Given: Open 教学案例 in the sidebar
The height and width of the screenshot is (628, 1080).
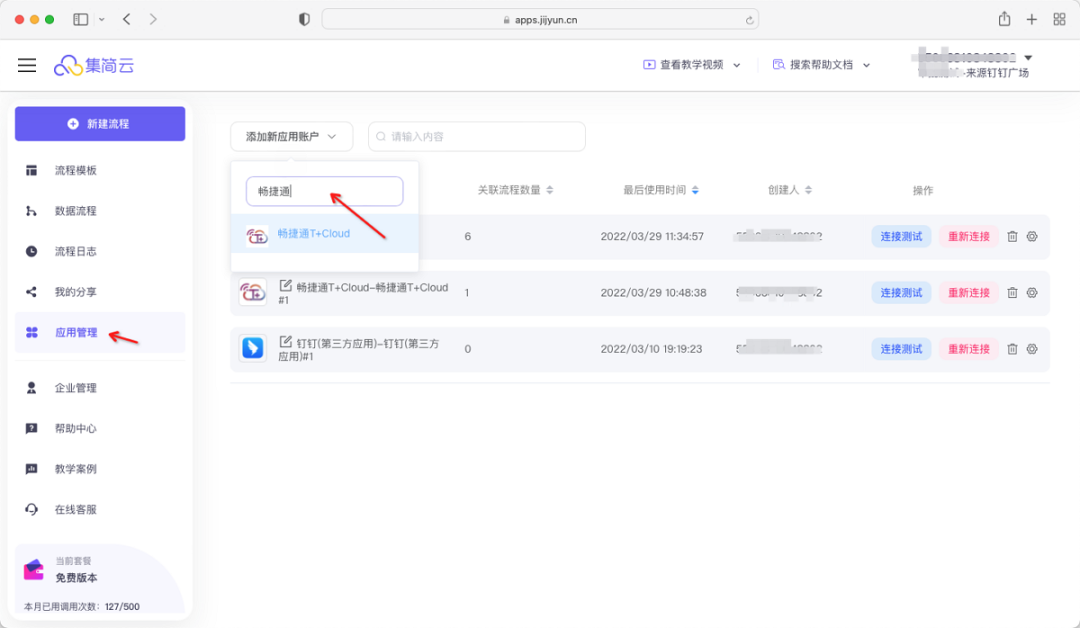Looking at the screenshot, I should coord(75,469).
